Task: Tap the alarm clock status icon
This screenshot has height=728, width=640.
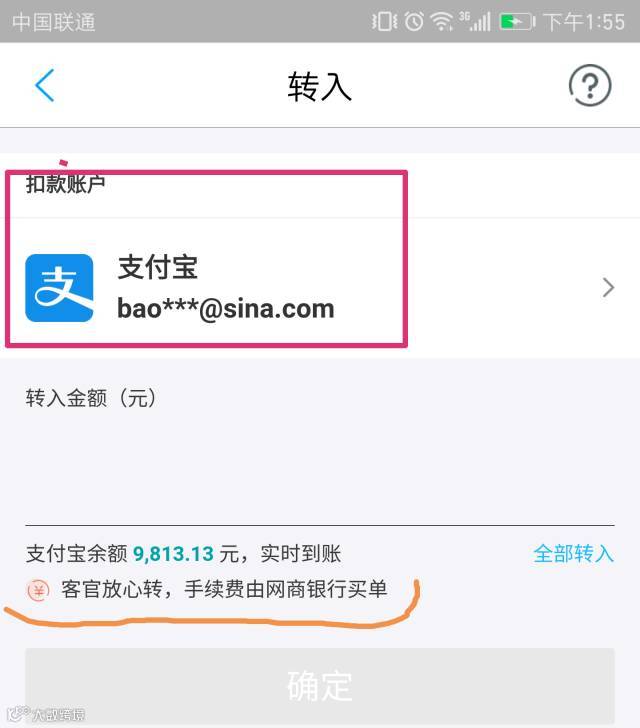Action: coord(414,21)
